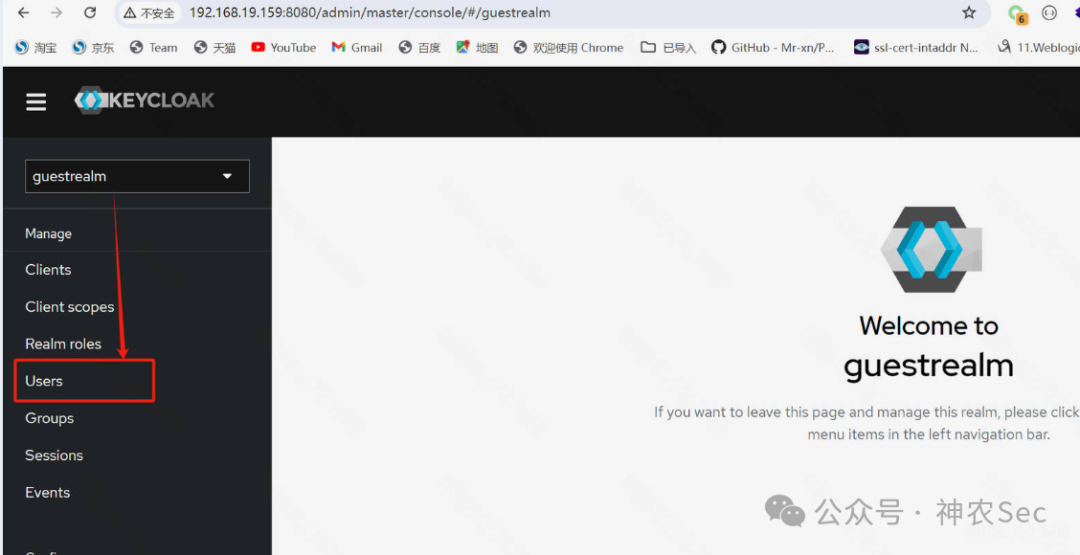
Task: Open the Baidu (百度) bookmark
Action: click(x=419, y=48)
